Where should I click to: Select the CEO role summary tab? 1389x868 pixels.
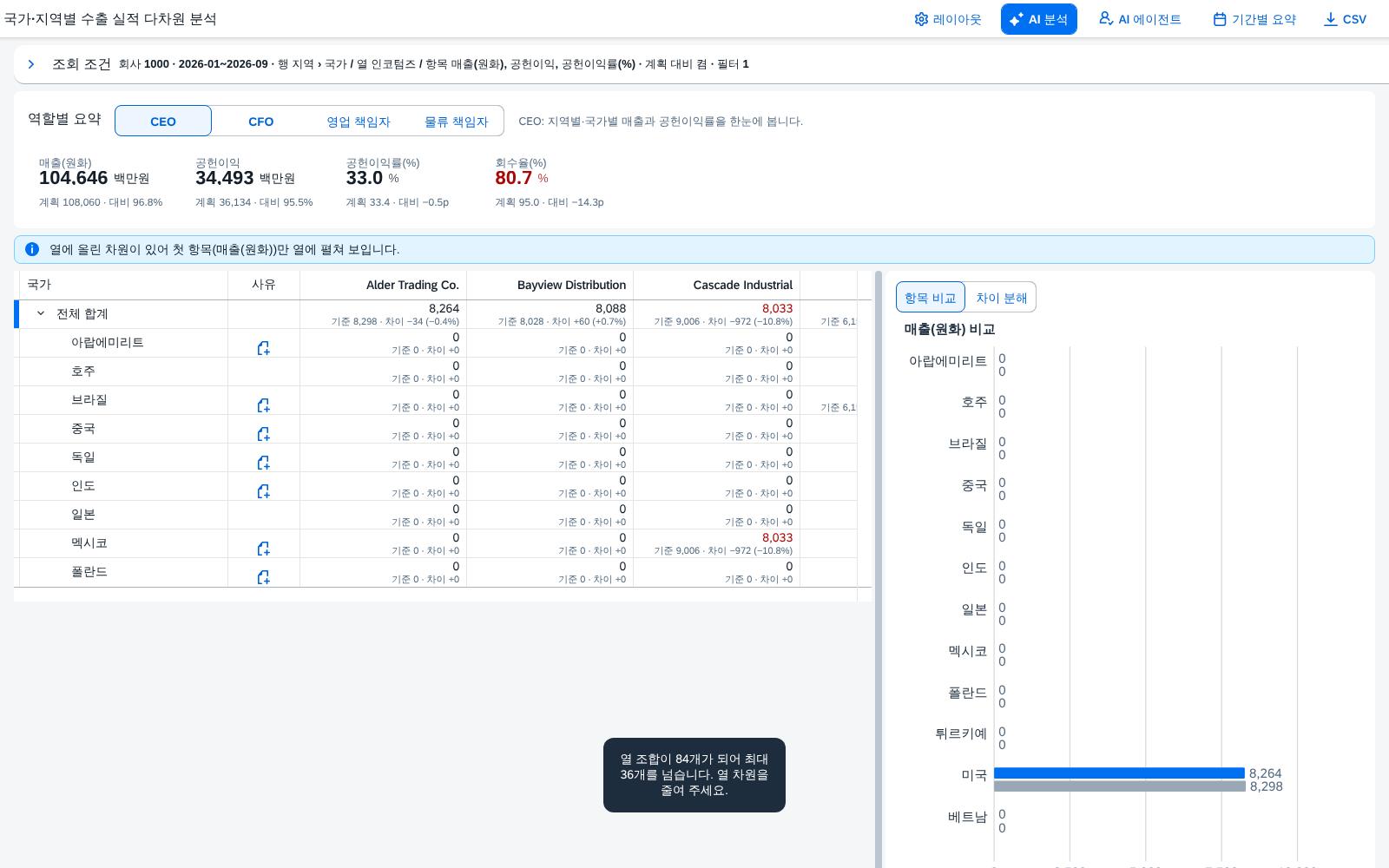point(163,122)
